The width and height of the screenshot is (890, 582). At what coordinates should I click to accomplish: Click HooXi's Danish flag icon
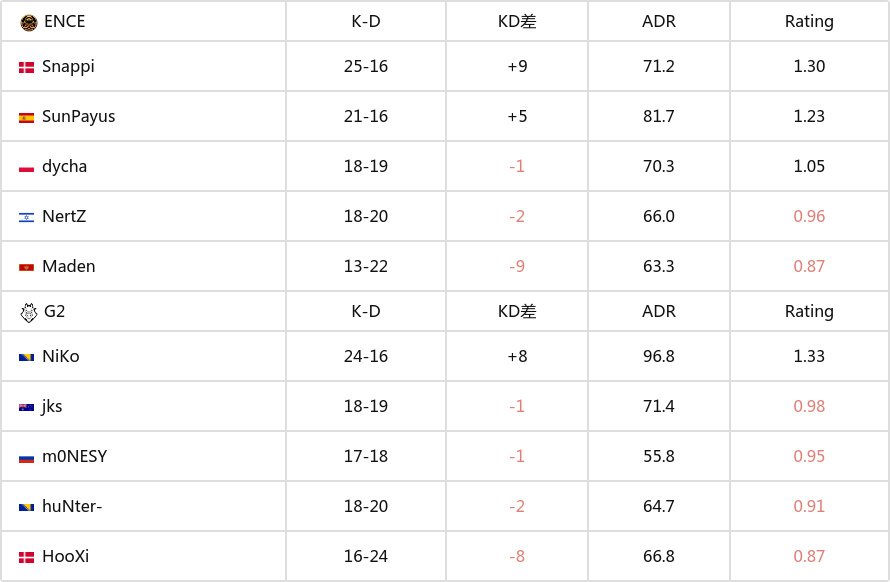tap(26, 558)
